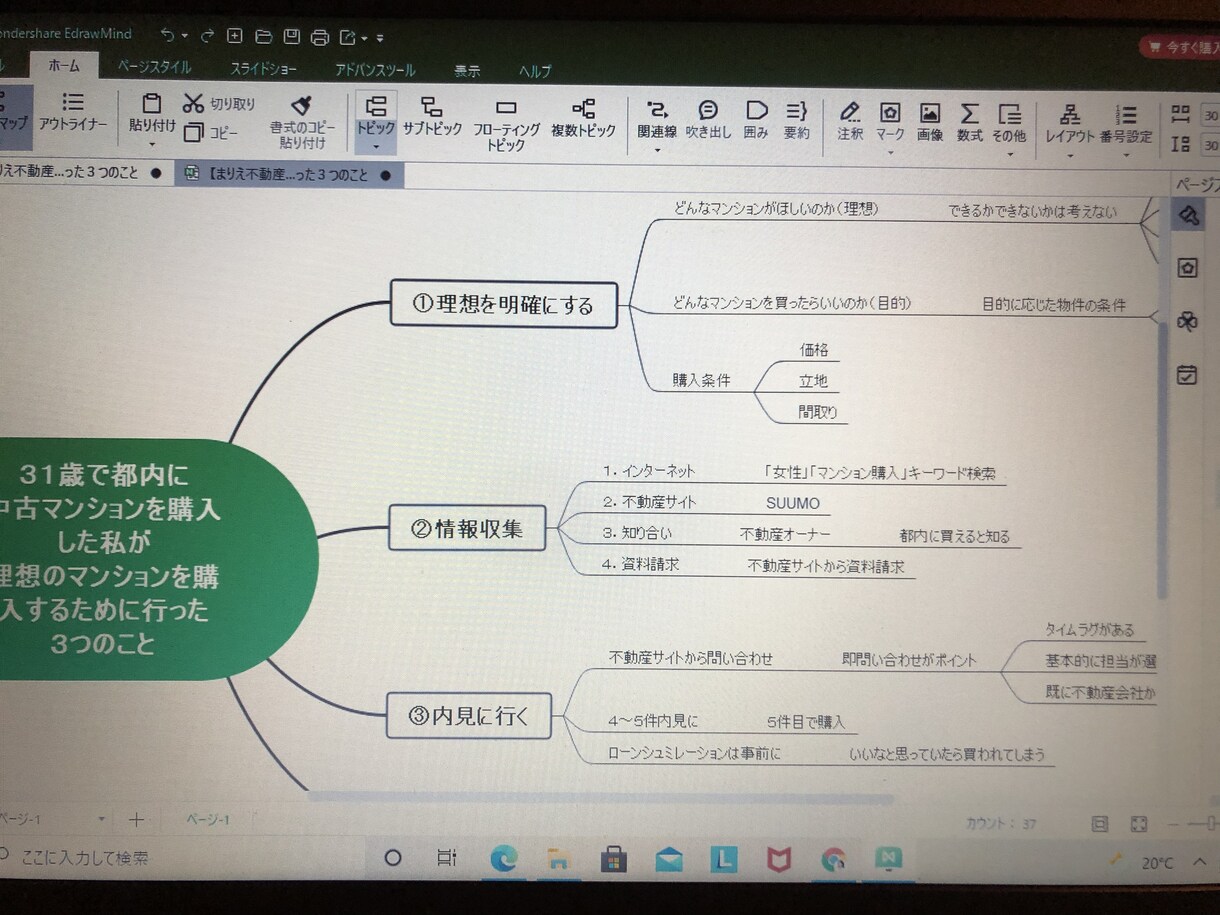Insert an 画像 image
Screen dimensions: 1220x915
(x=930, y=122)
